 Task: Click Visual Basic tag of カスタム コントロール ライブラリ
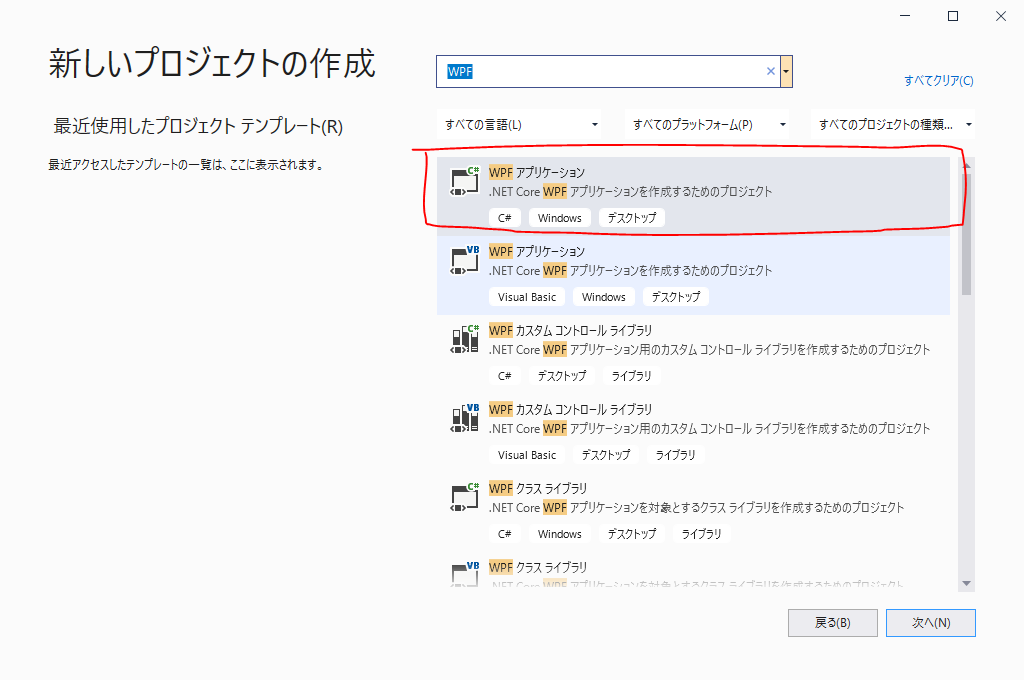(527, 455)
